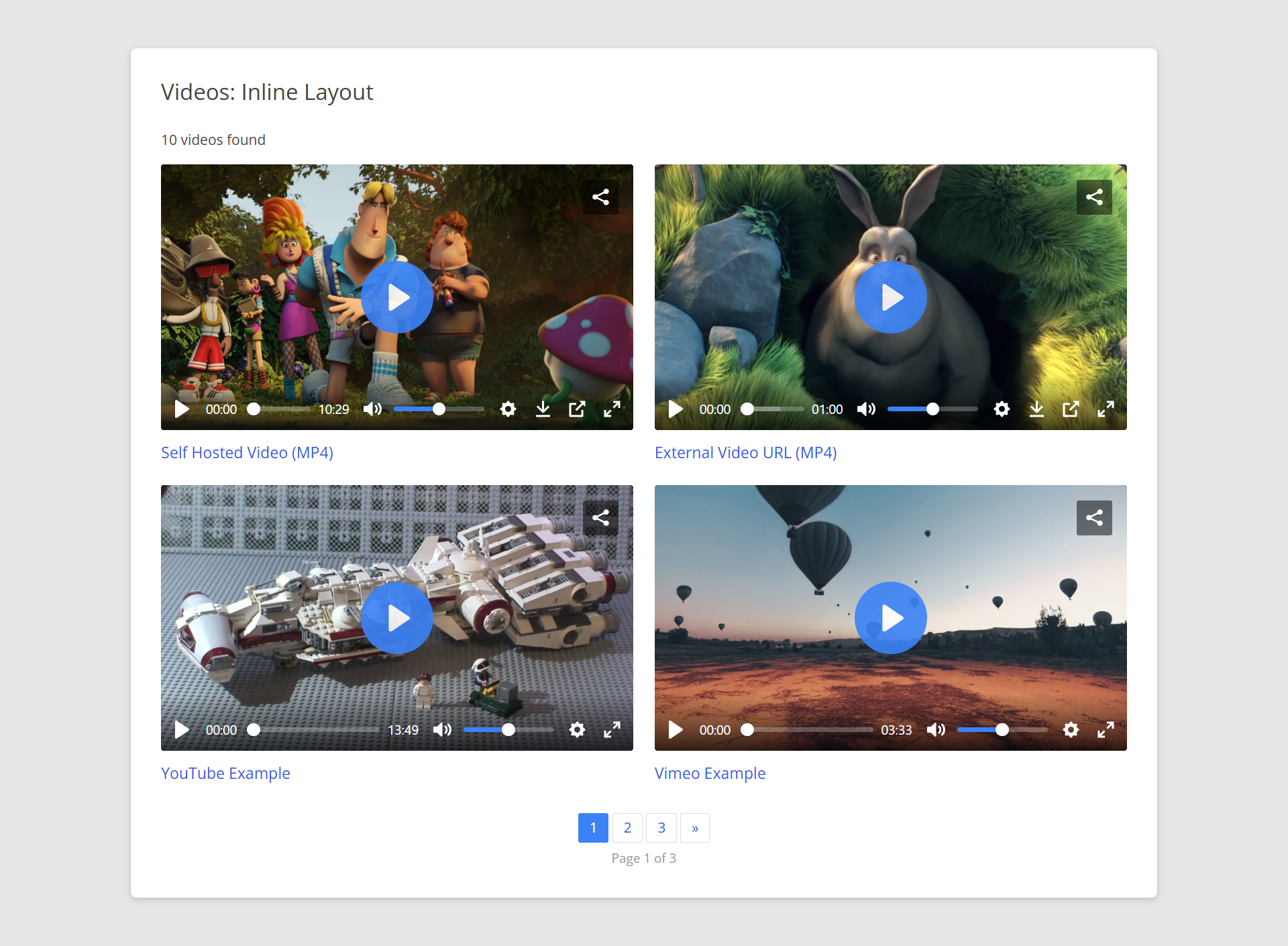Click the 10:29 duration on Self Hosted Video
The height and width of the screenshot is (946, 1288).
click(333, 409)
